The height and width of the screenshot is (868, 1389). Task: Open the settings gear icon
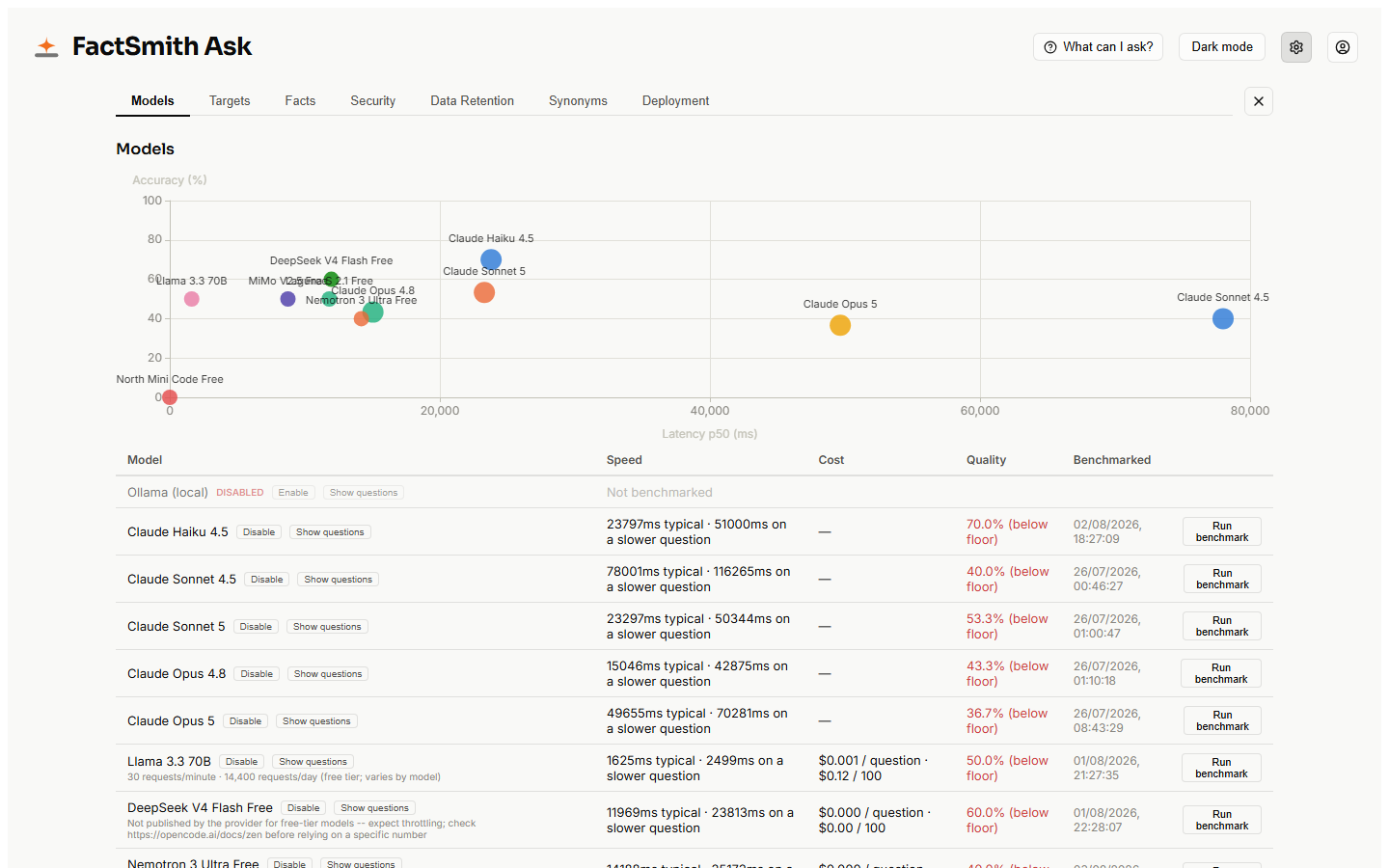click(1296, 47)
